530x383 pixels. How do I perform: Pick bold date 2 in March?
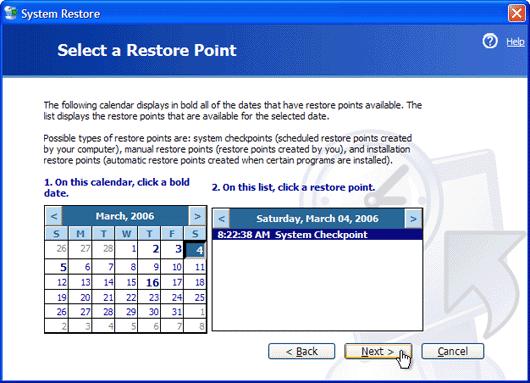(149, 249)
